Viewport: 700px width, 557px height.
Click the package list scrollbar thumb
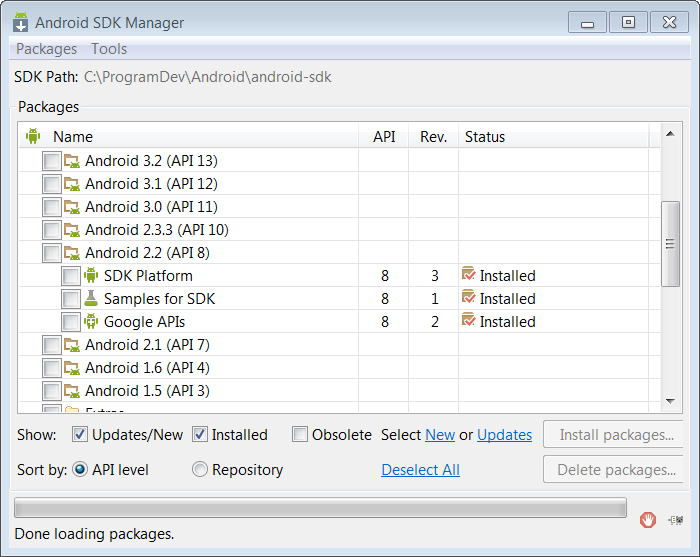(670, 244)
